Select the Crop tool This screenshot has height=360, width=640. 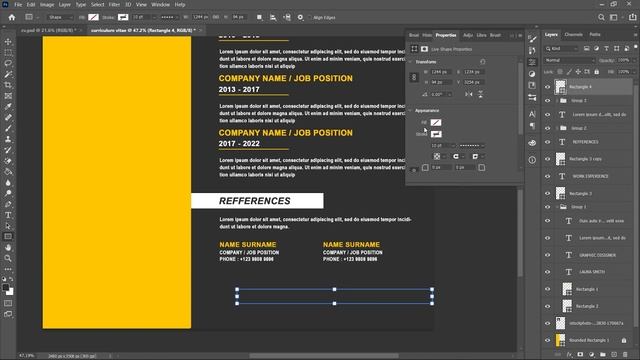8,85
